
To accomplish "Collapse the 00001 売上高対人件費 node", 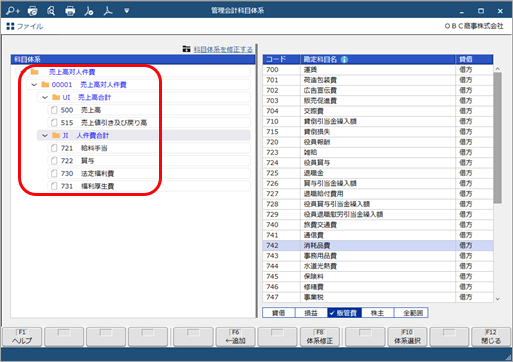I will (34, 85).
